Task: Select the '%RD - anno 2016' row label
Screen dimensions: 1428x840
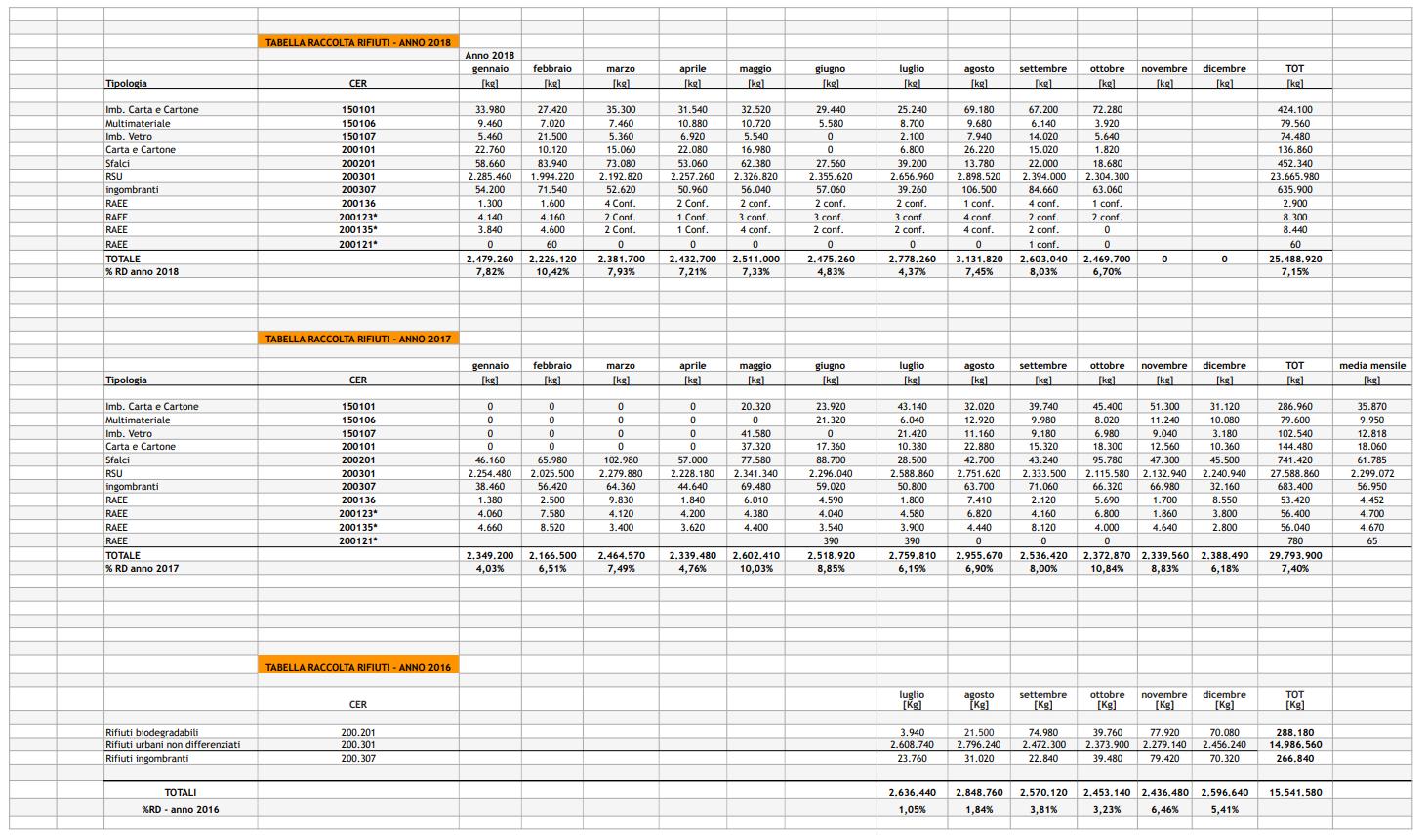Action: 181,809
